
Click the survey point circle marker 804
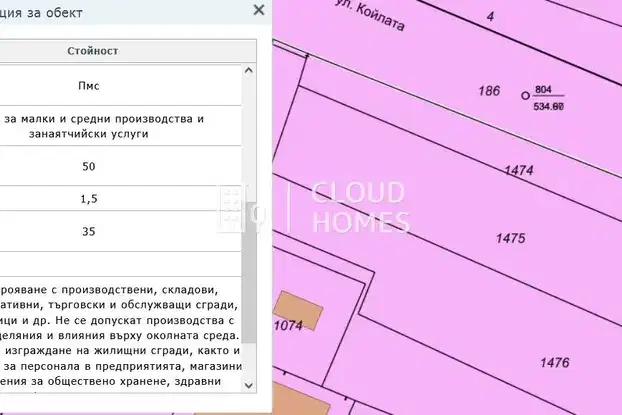tap(525, 96)
